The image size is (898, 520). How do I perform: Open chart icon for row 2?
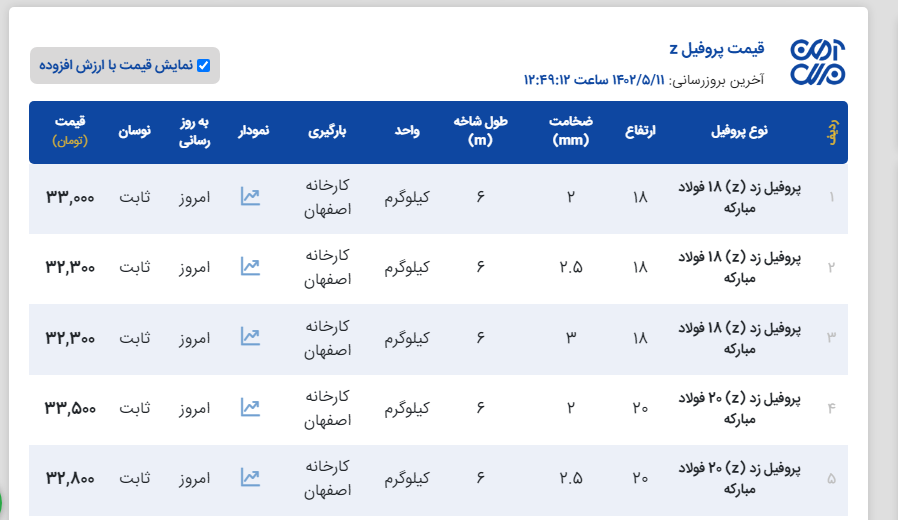coord(250,267)
